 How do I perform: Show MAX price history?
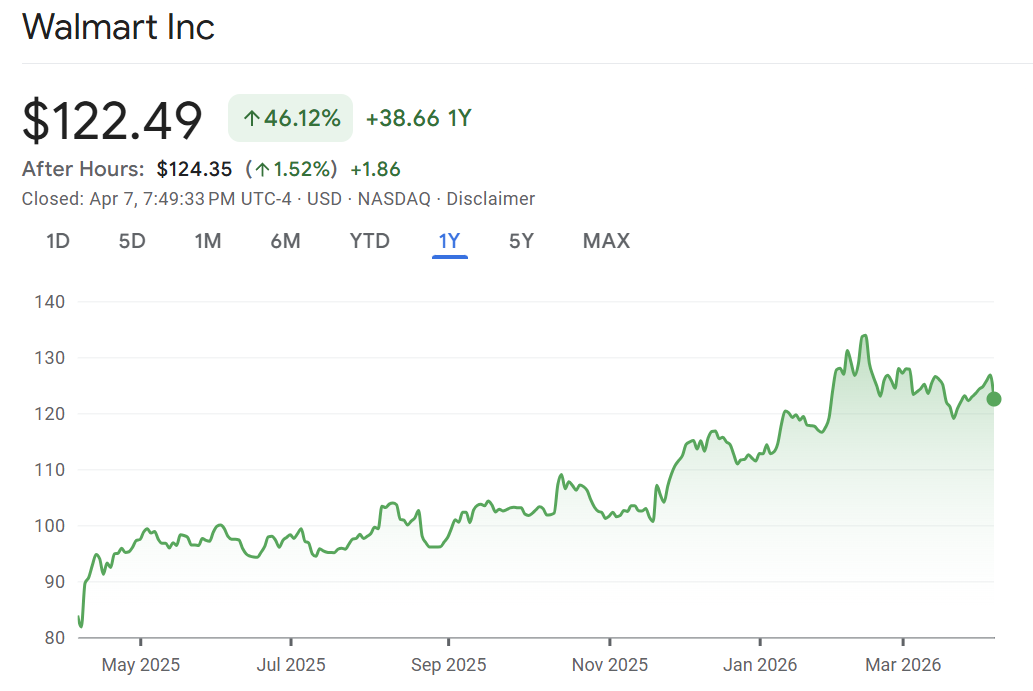[x=606, y=241]
